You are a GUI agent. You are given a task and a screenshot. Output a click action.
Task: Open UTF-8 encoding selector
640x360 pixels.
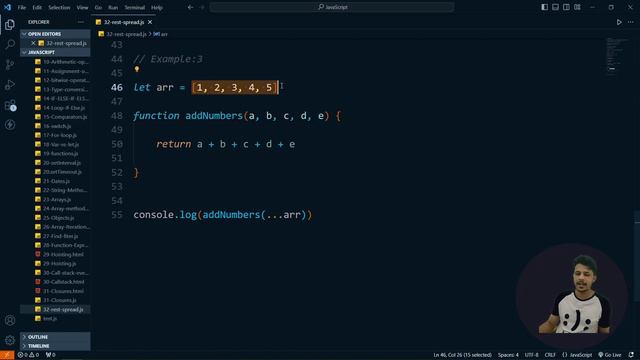[531, 355]
